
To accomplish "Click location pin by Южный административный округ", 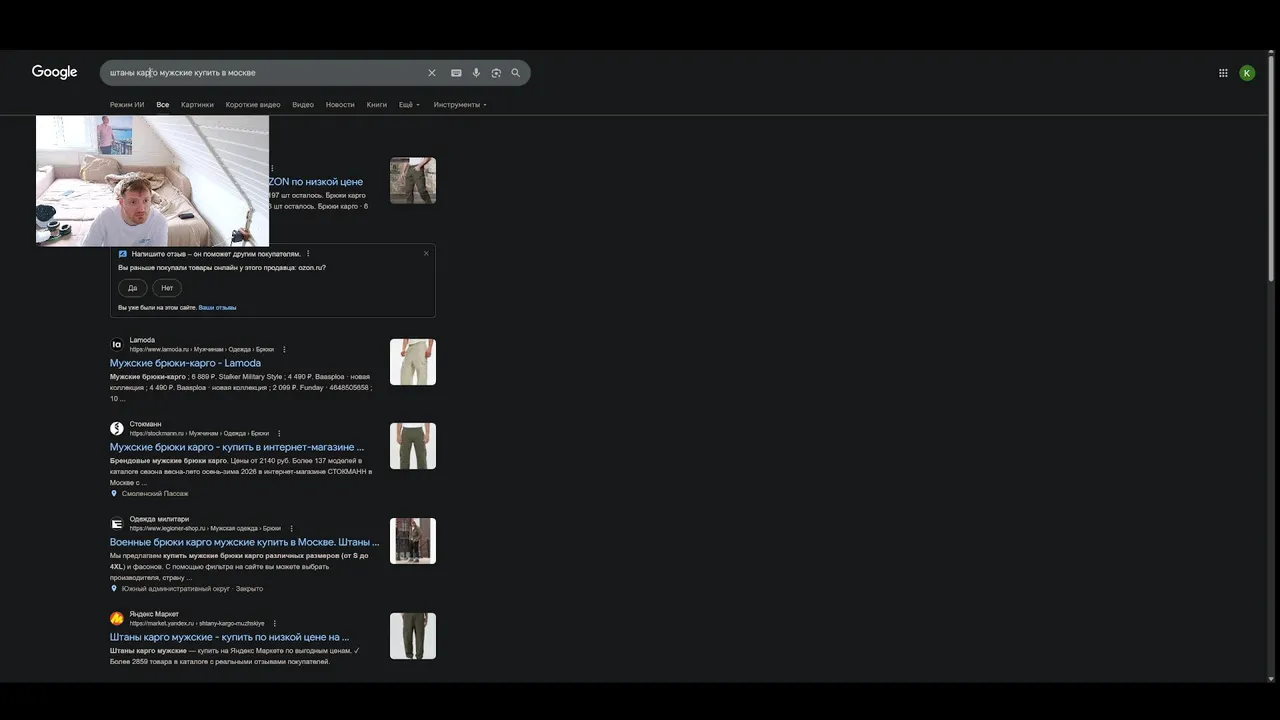I will 114,589.
